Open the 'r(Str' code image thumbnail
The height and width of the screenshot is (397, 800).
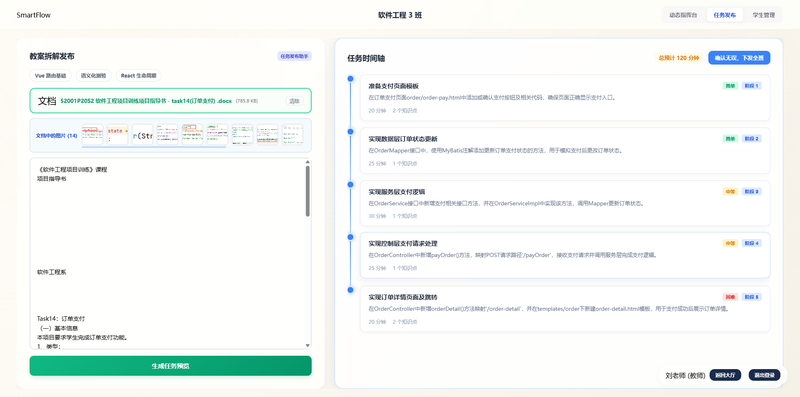click(142, 135)
